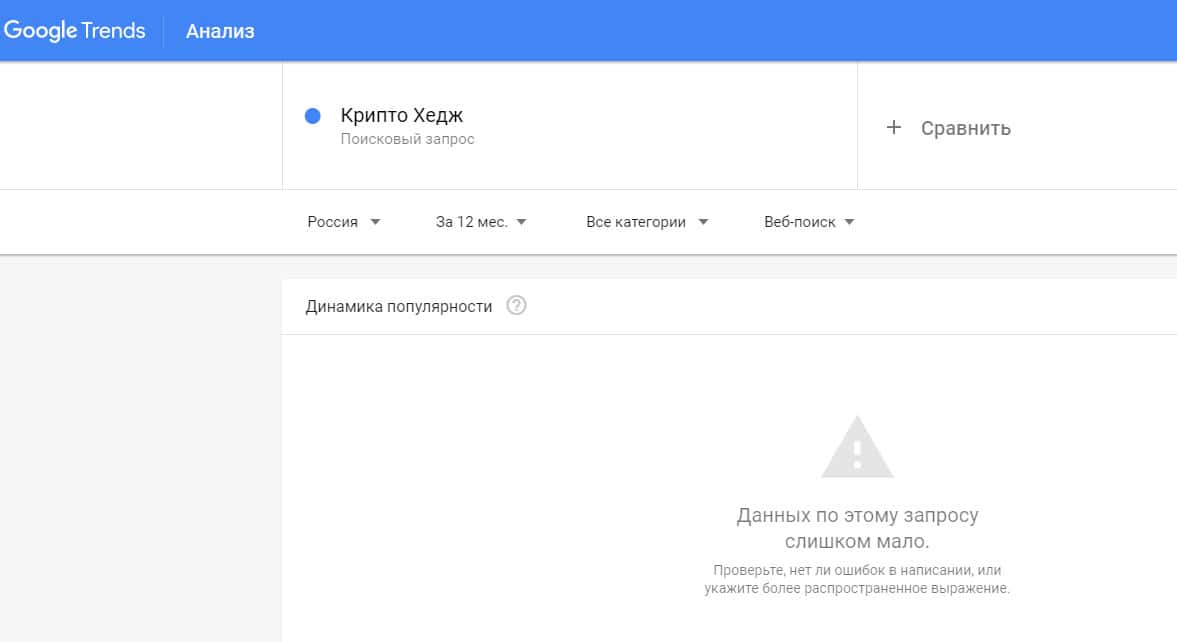
Task: Click the arrow icon next to Веб-поиск
Action: 849,222
